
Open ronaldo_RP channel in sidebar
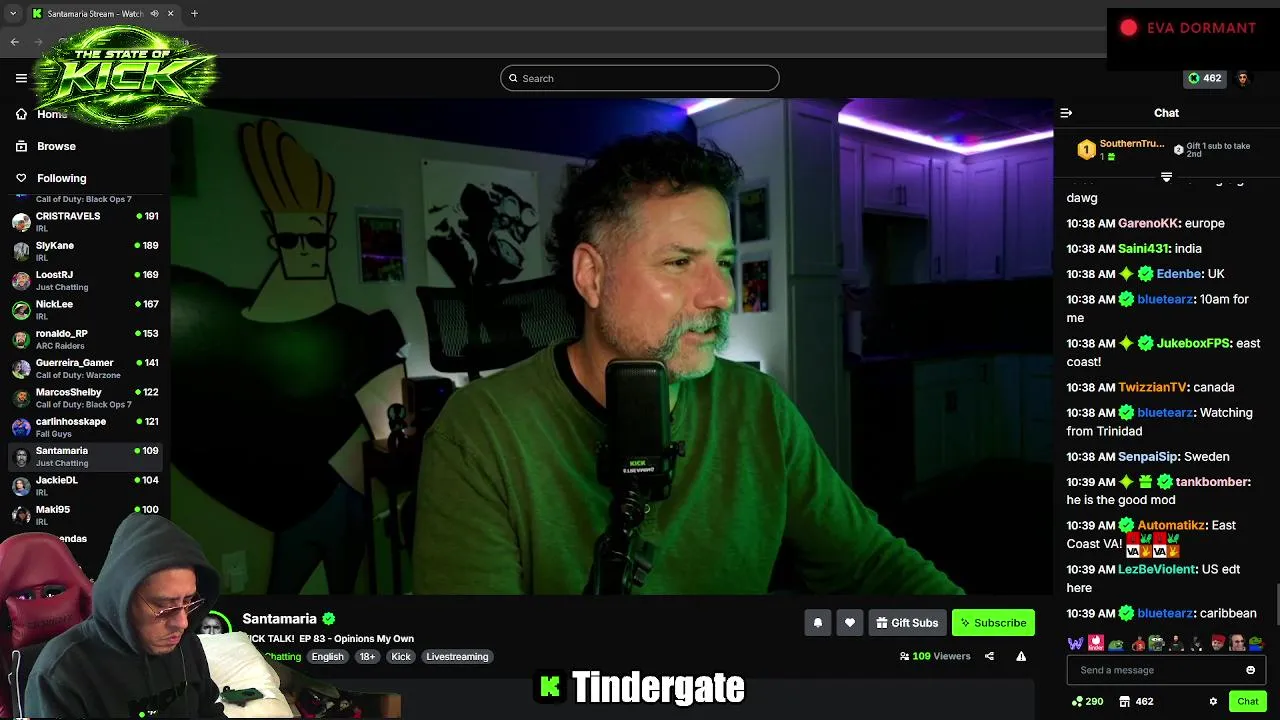click(85, 339)
